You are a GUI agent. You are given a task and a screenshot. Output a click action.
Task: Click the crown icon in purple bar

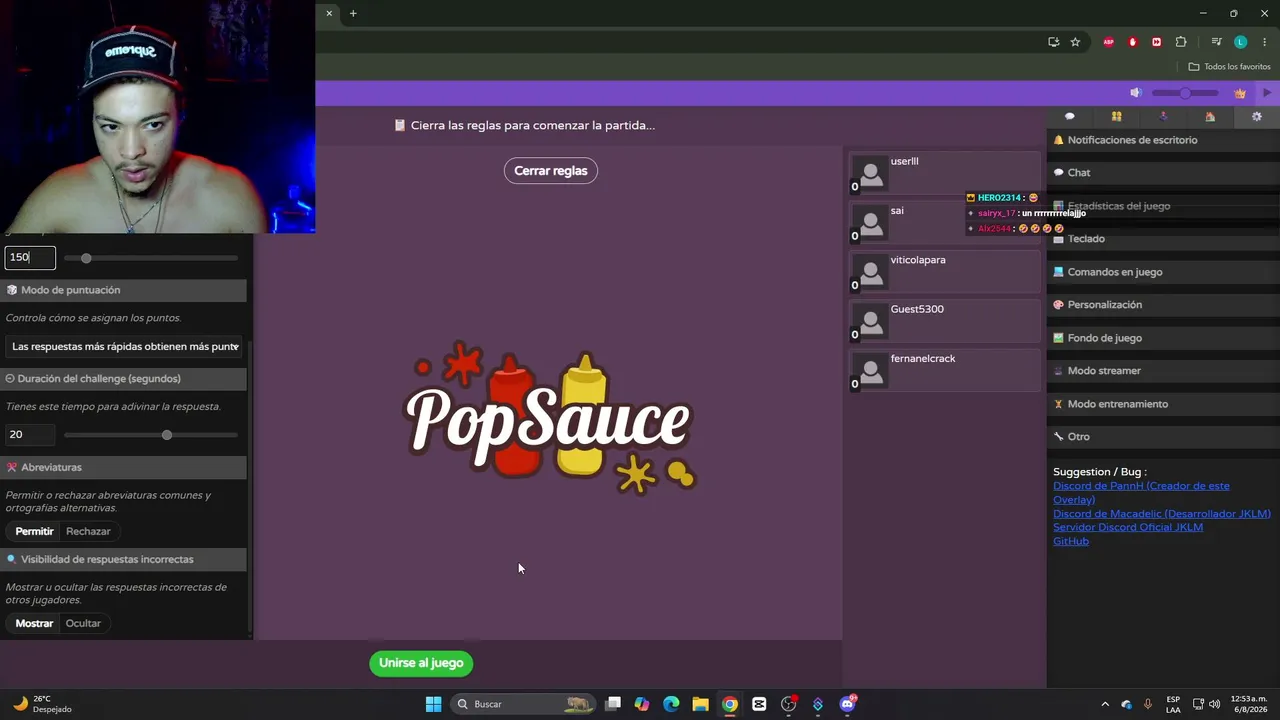[x=1240, y=93]
